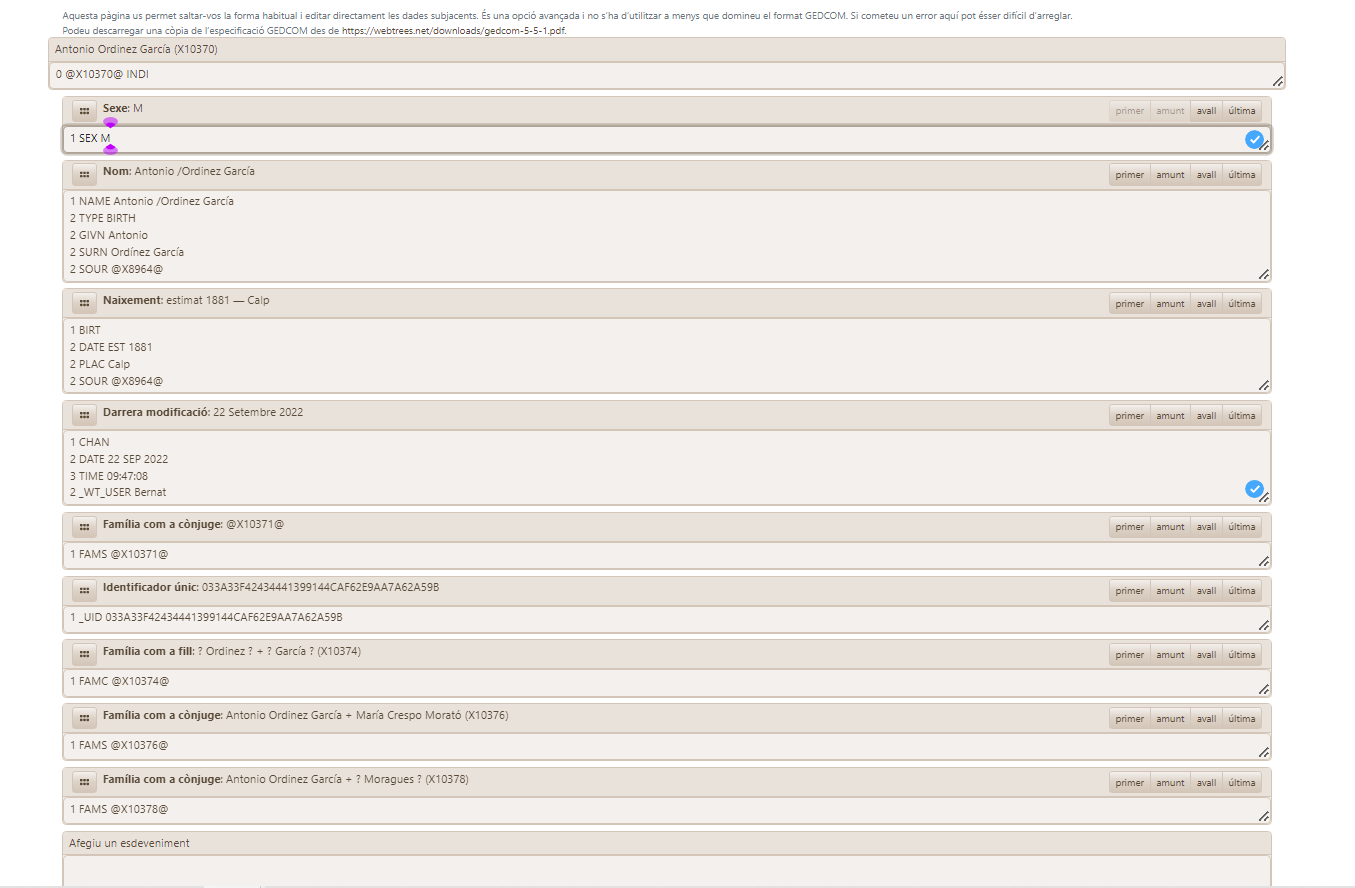Click the drag handle on Identificador únic

click(83, 590)
